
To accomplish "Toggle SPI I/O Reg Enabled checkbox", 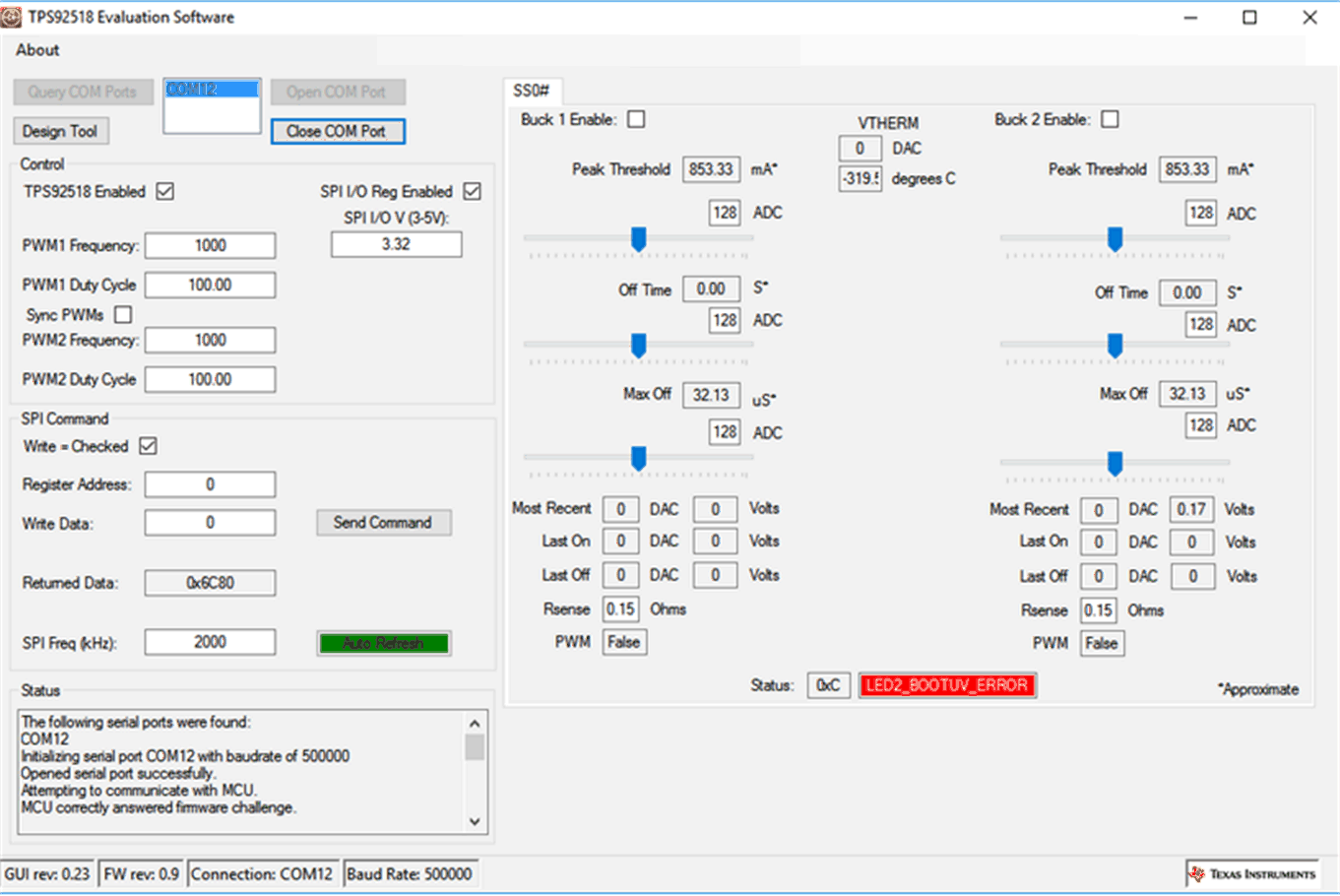I will click(473, 191).
